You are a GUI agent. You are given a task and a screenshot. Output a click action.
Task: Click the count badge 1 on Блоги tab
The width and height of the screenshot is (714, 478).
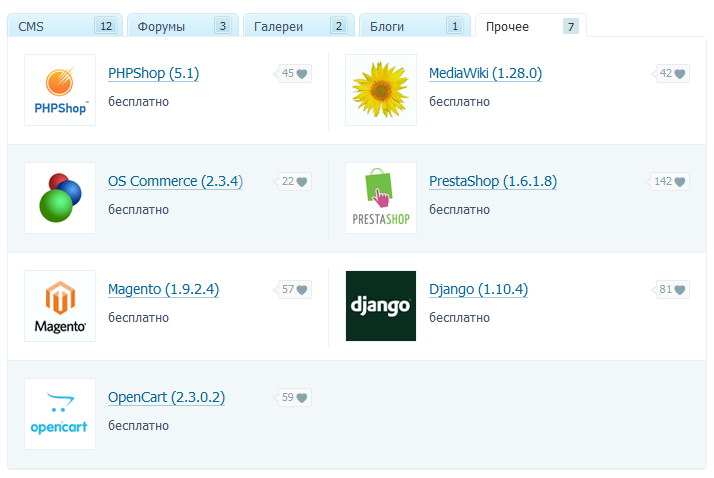pos(455,26)
